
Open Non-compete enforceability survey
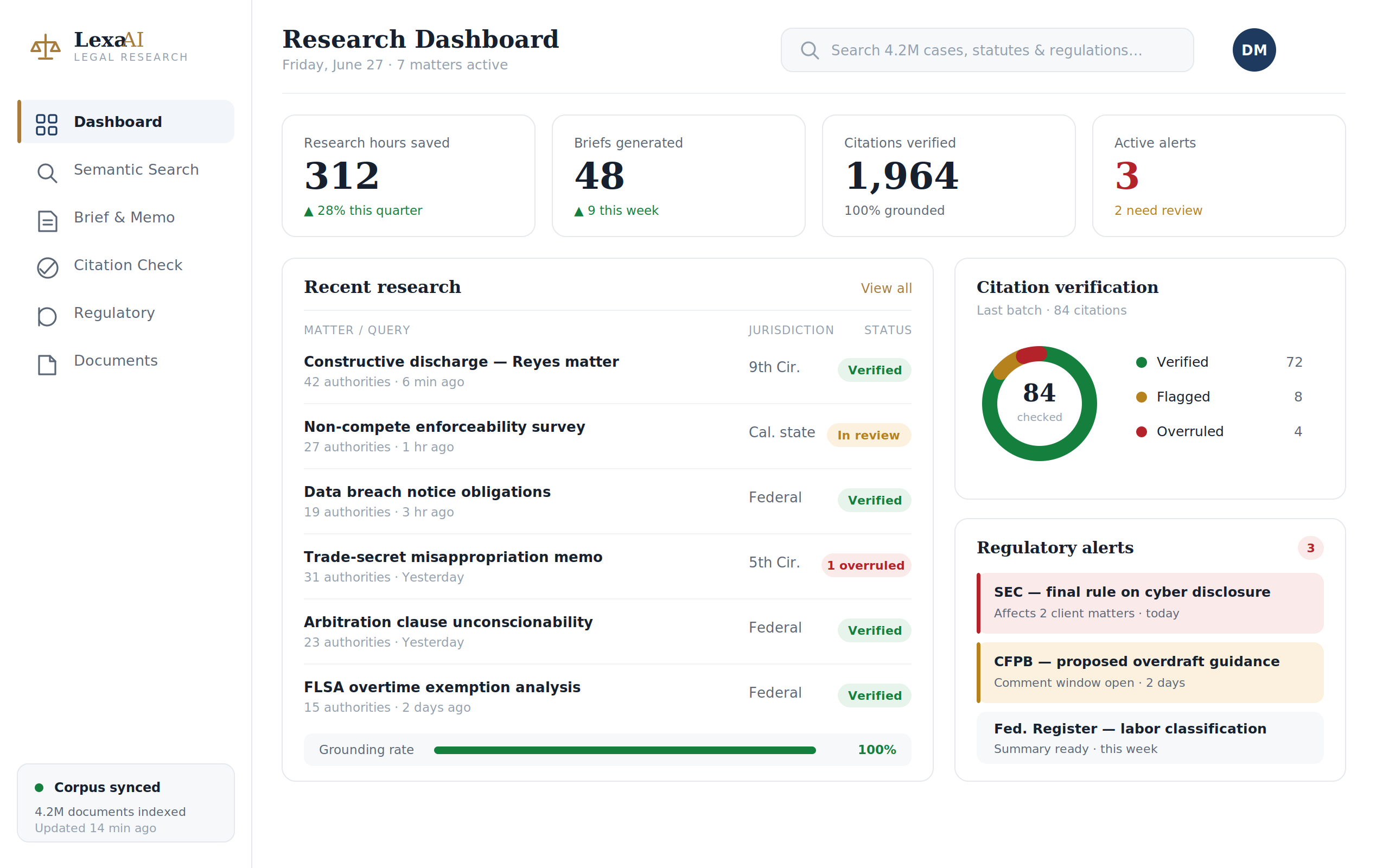click(444, 426)
